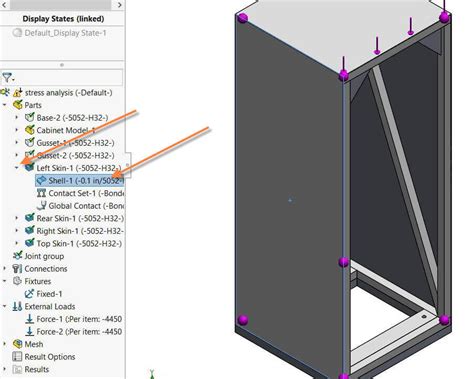Select the Top Skin-1 part icon

coord(29,243)
